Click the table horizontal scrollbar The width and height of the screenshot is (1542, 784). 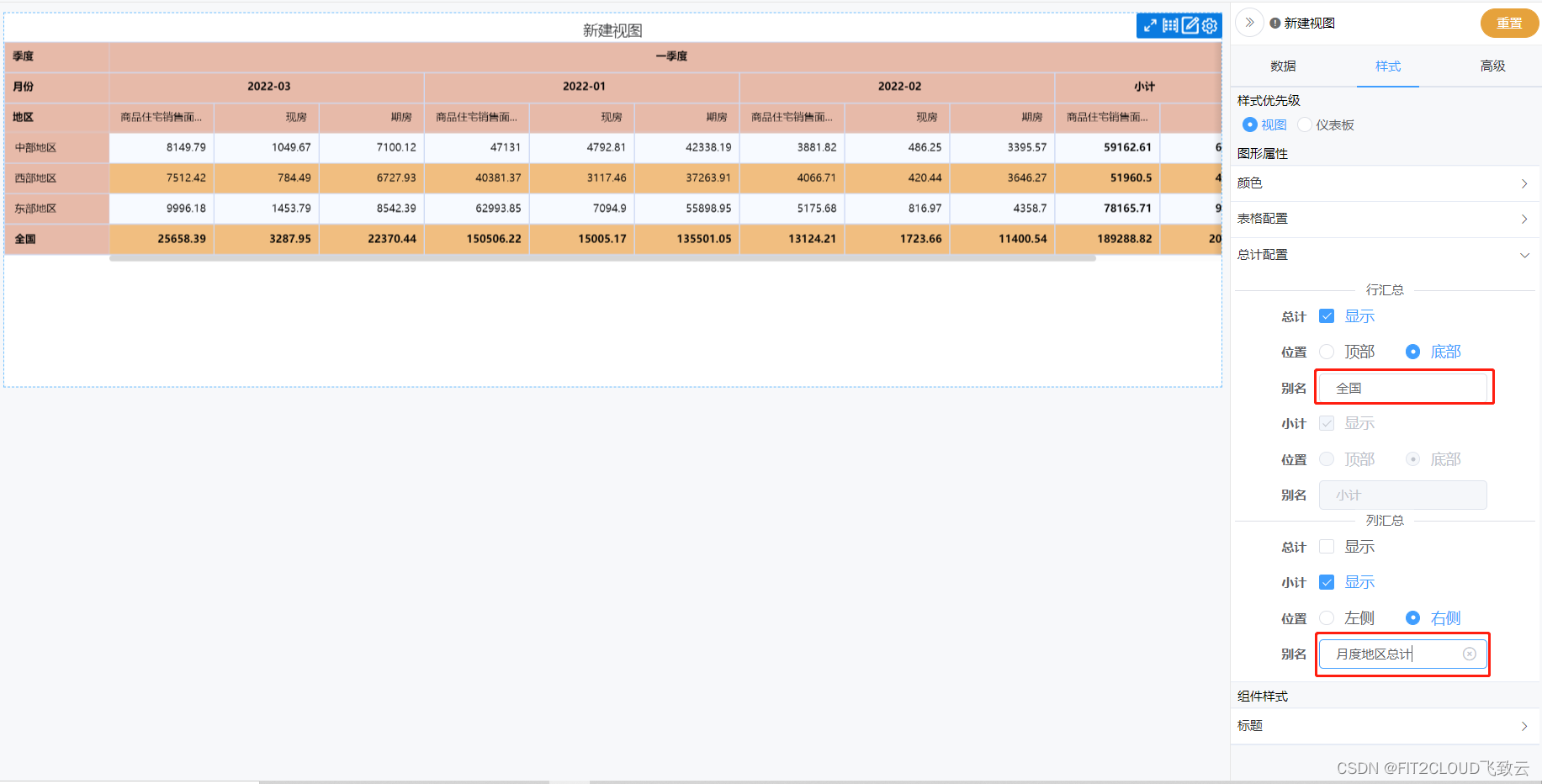tap(602, 258)
